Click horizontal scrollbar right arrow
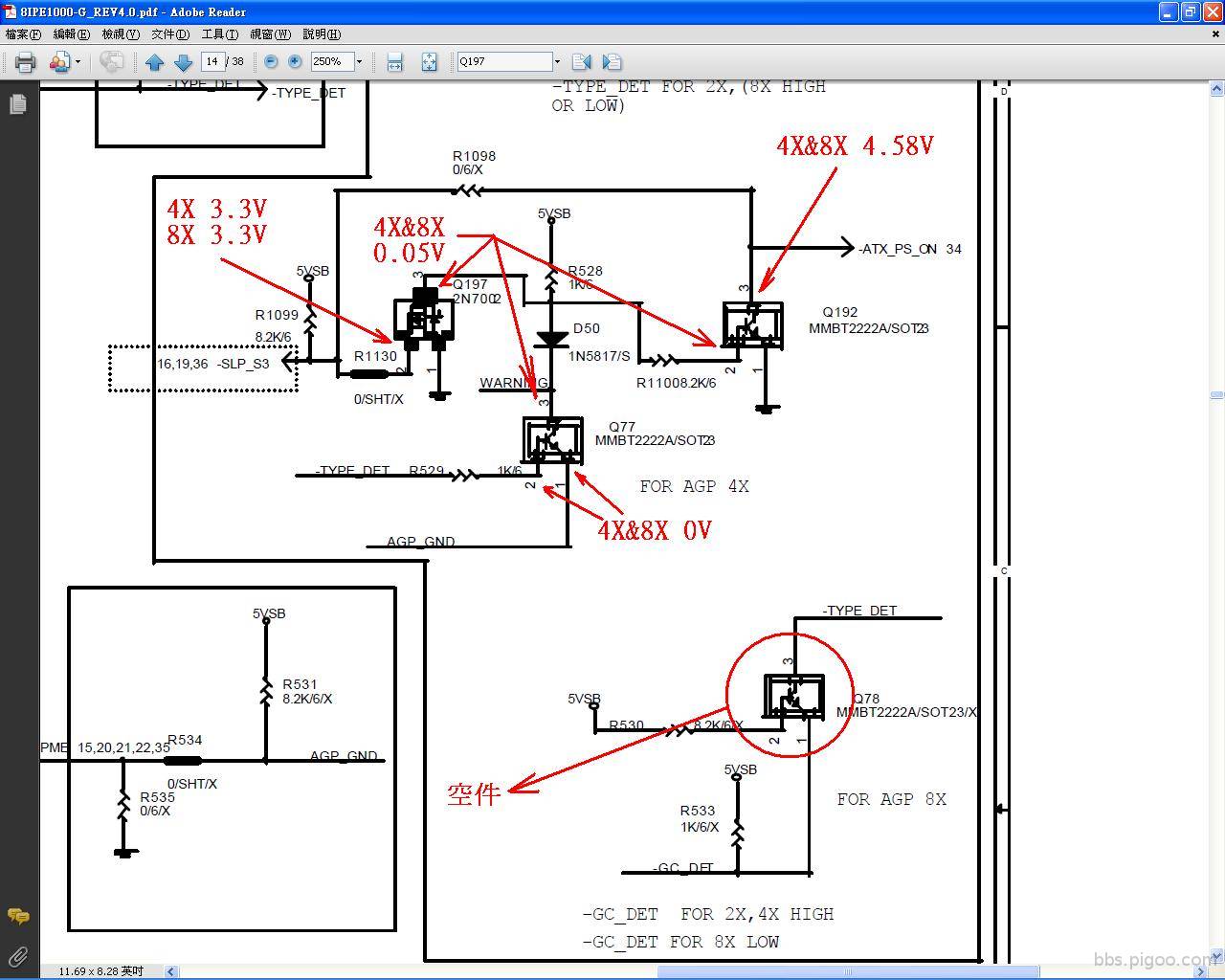The width and height of the screenshot is (1225, 980). (1200, 971)
